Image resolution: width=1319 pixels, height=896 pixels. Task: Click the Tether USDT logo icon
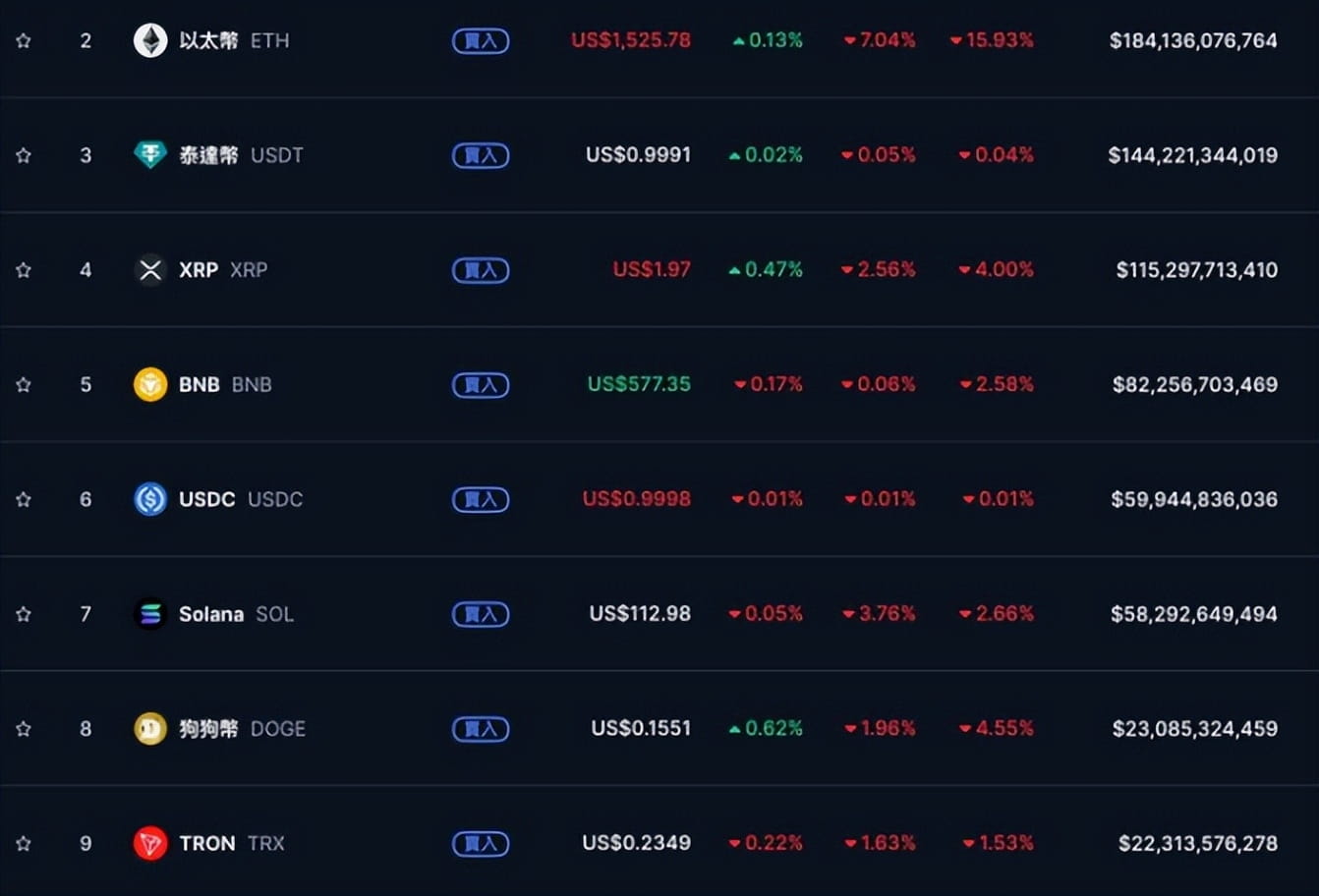click(x=150, y=154)
